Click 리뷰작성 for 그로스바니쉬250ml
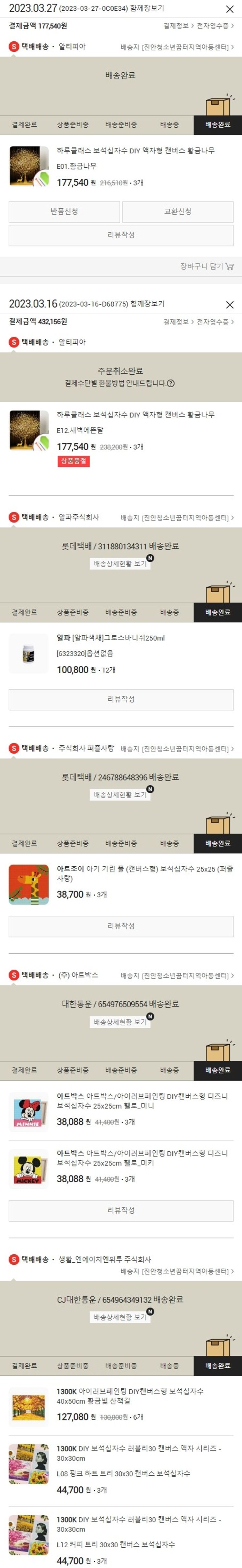 point(121,699)
